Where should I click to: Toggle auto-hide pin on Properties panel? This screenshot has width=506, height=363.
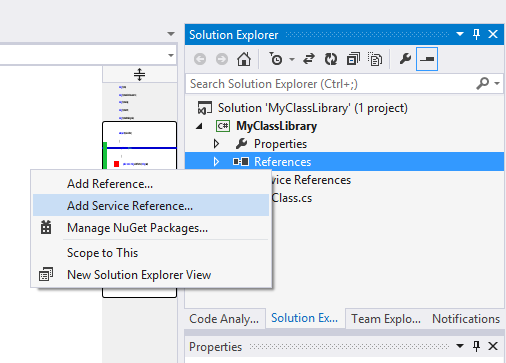(x=476, y=346)
